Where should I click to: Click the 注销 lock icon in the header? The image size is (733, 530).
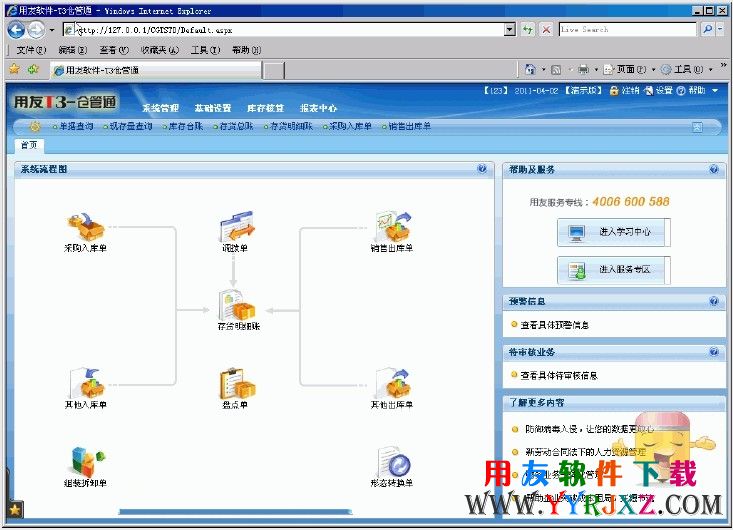tap(614, 91)
